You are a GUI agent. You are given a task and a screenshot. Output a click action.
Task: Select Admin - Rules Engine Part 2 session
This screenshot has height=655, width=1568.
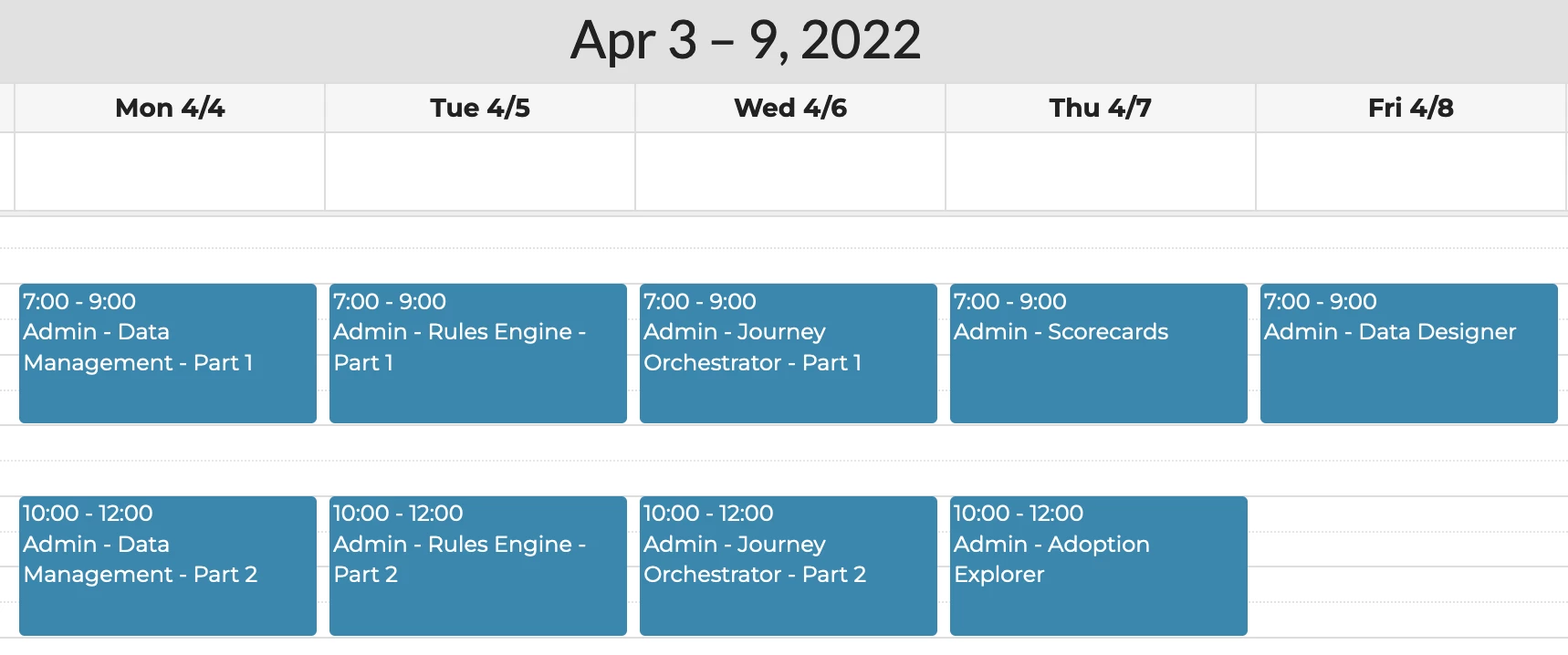pos(478,566)
